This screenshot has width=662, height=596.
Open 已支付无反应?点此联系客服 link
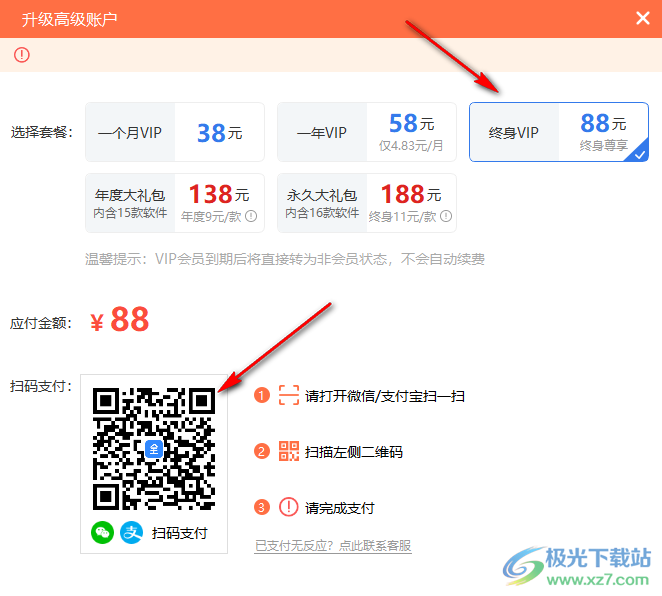[333, 546]
